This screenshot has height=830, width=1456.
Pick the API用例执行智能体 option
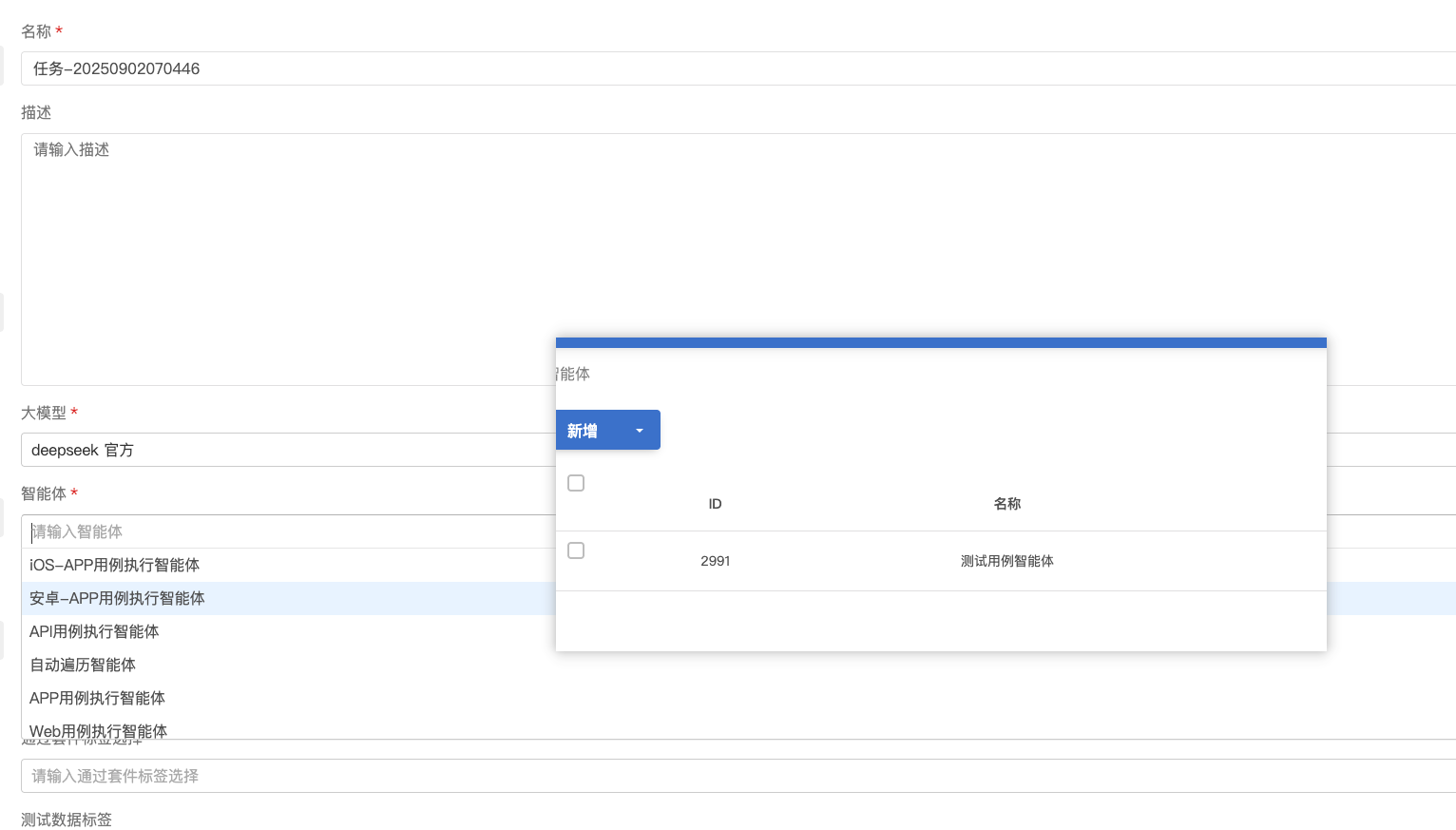(288, 631)
